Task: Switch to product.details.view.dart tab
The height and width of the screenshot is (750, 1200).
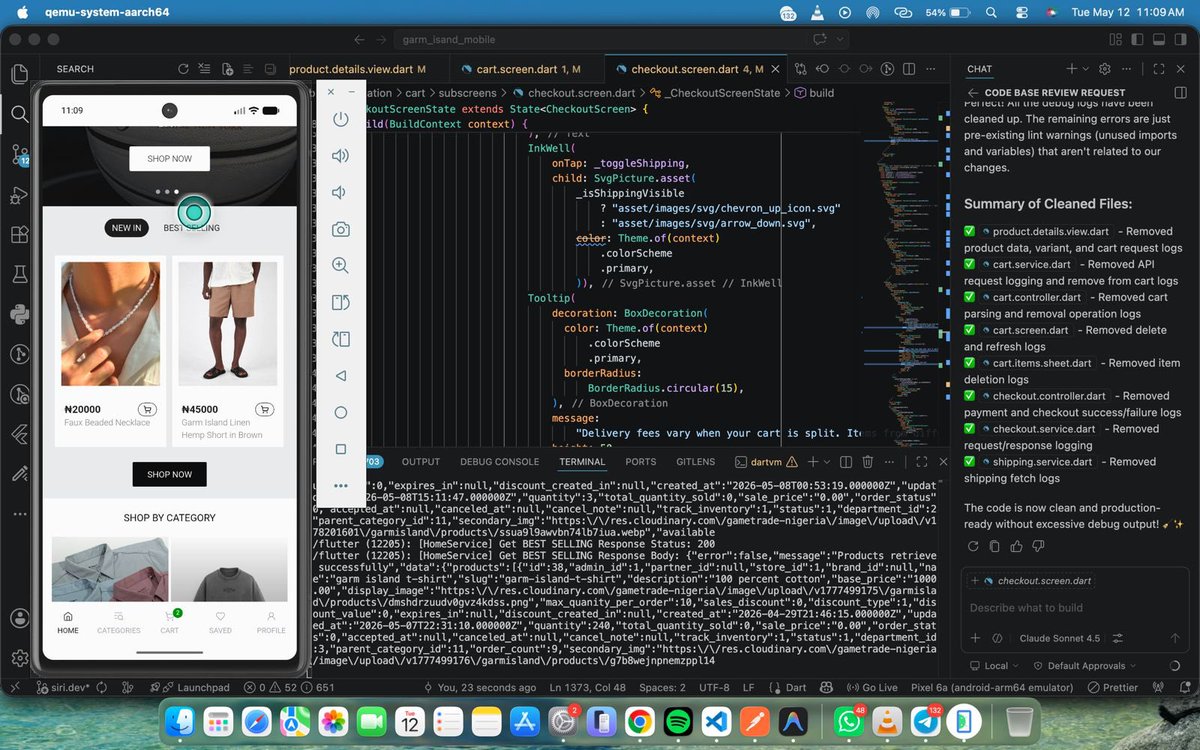Action: (357, 69)
